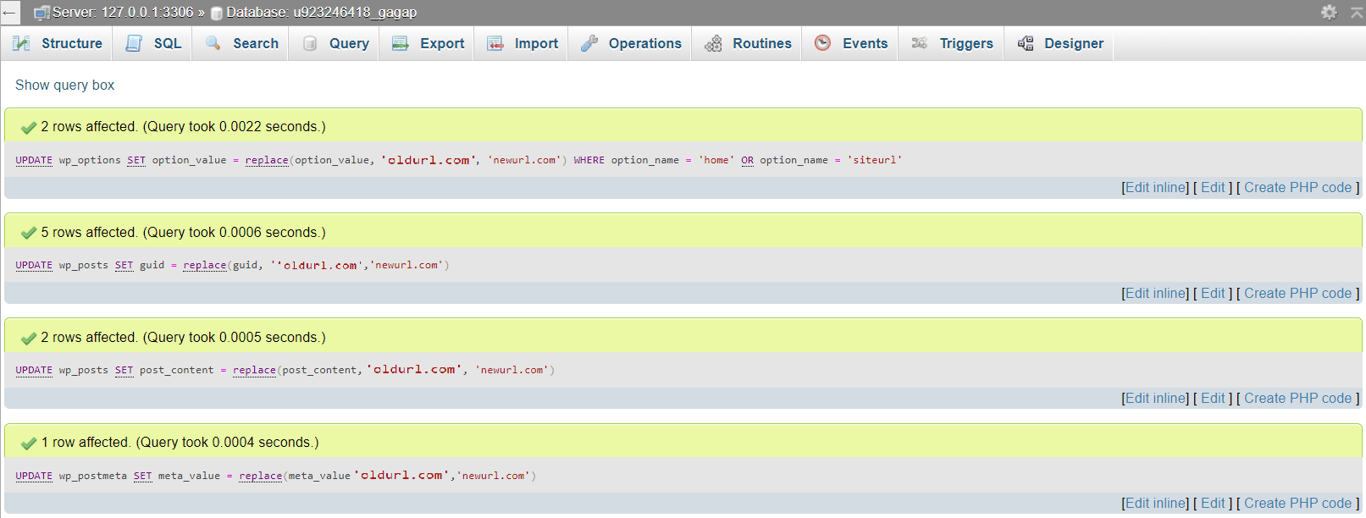Click the Structure tab icon
Image resolution: width=1366 pixels, height=518 pixels.
[x=21, y=44]
